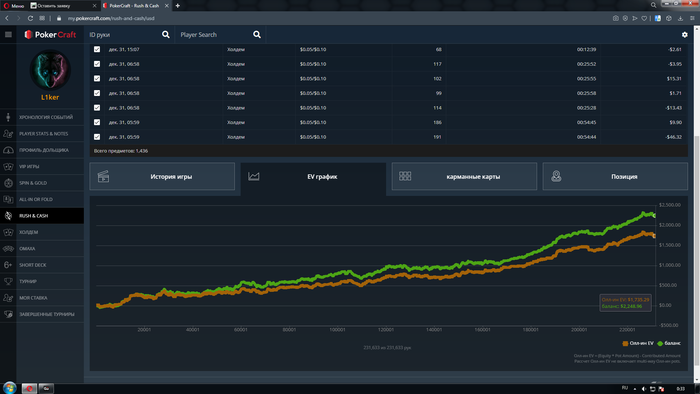
Task: Uncheck session row with result $15.31
Action: pyautogui.click(x=97, y=79)
